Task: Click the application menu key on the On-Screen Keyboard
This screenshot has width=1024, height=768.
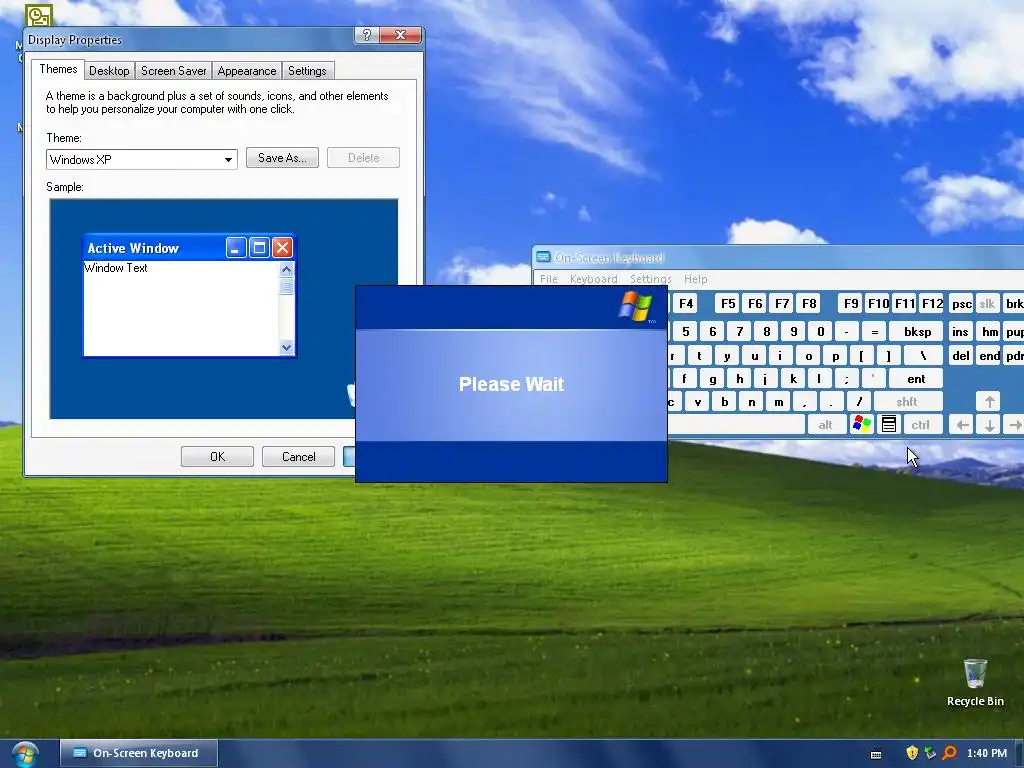Action: tap(889, 424)
